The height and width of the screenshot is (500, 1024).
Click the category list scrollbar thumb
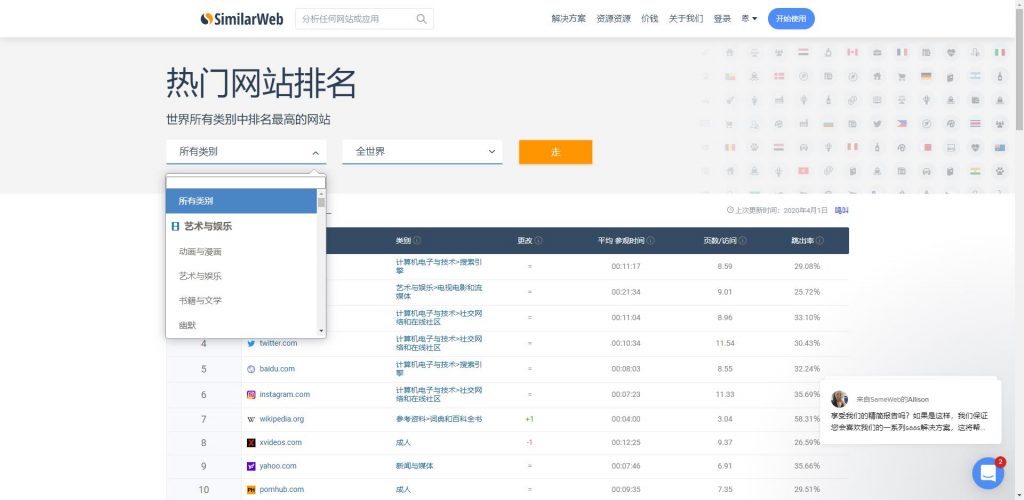click(321, 202)
